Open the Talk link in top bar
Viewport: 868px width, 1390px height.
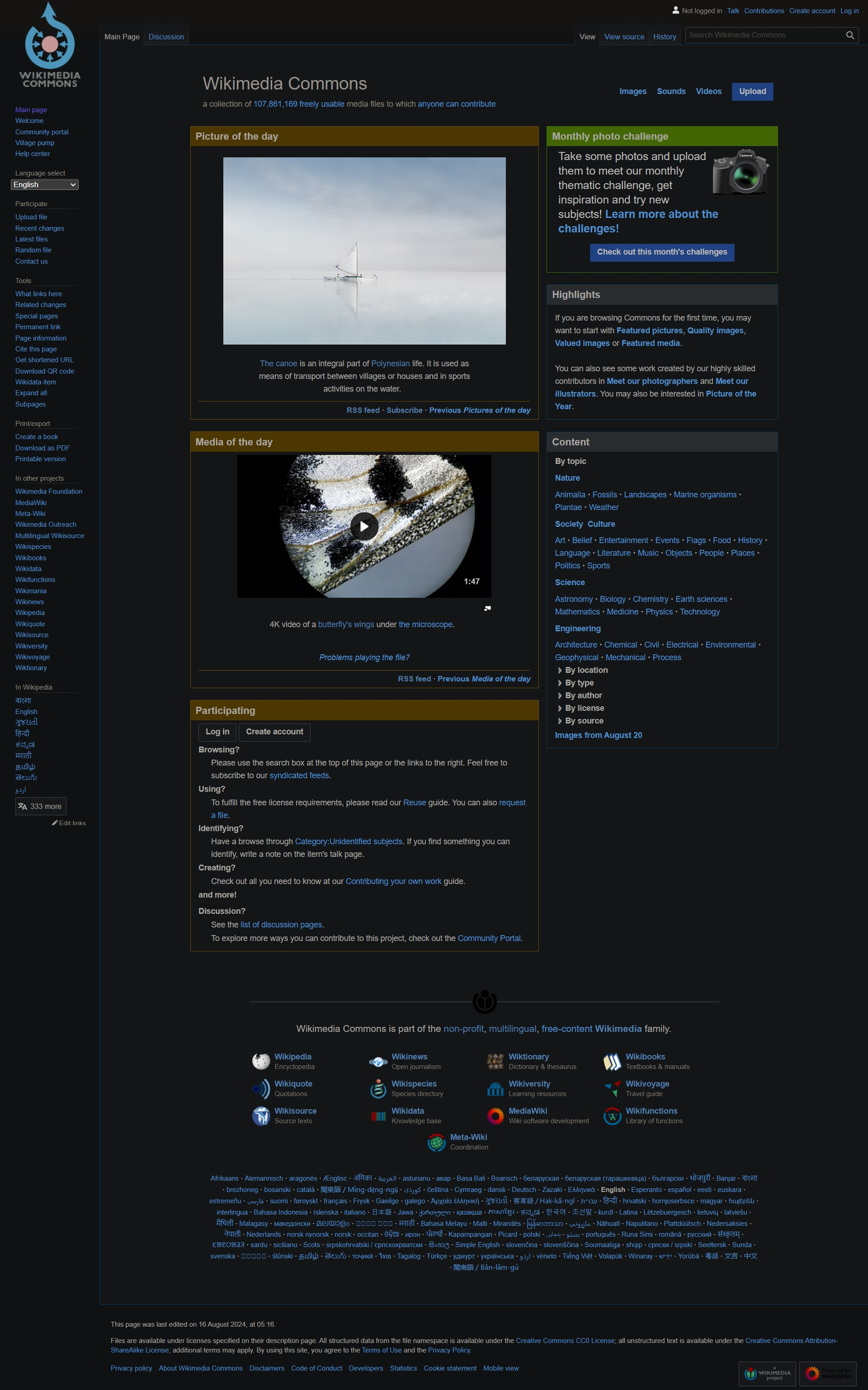(x=733, y=11)
